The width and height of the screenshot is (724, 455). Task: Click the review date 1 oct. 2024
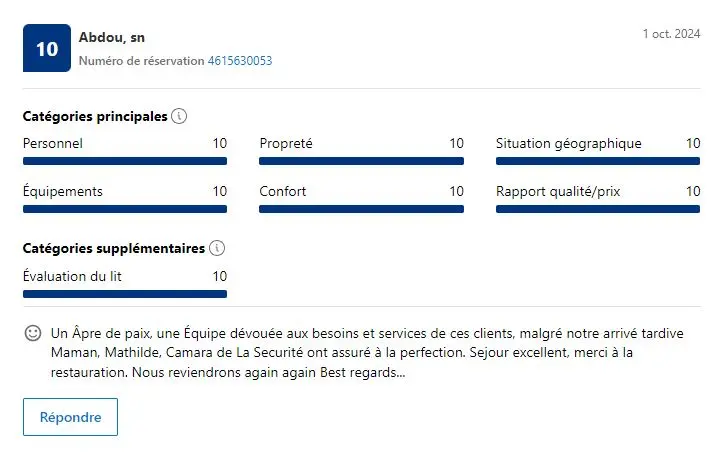tap(671, 34)
